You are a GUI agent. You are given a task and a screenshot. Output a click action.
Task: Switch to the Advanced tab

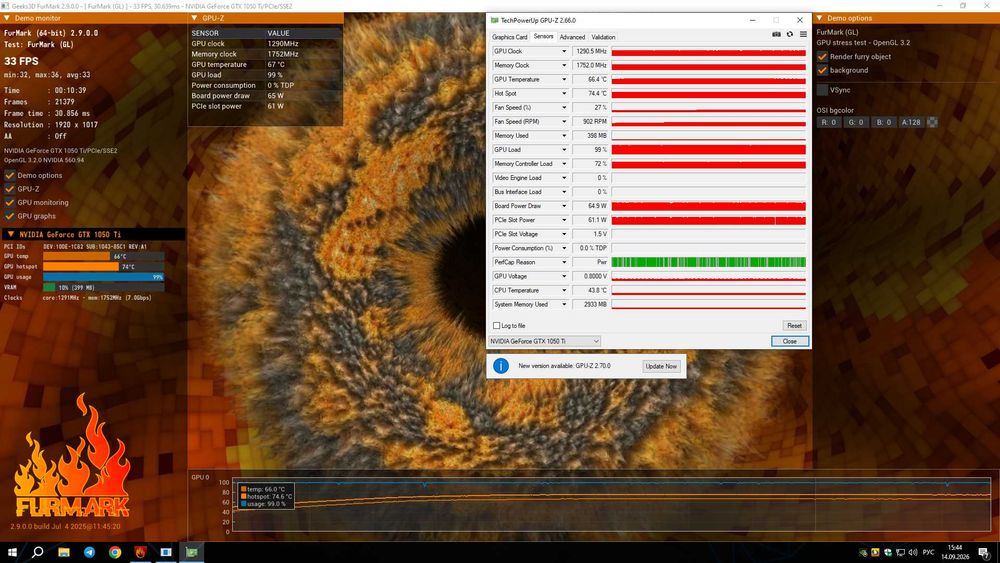point(572,37)
